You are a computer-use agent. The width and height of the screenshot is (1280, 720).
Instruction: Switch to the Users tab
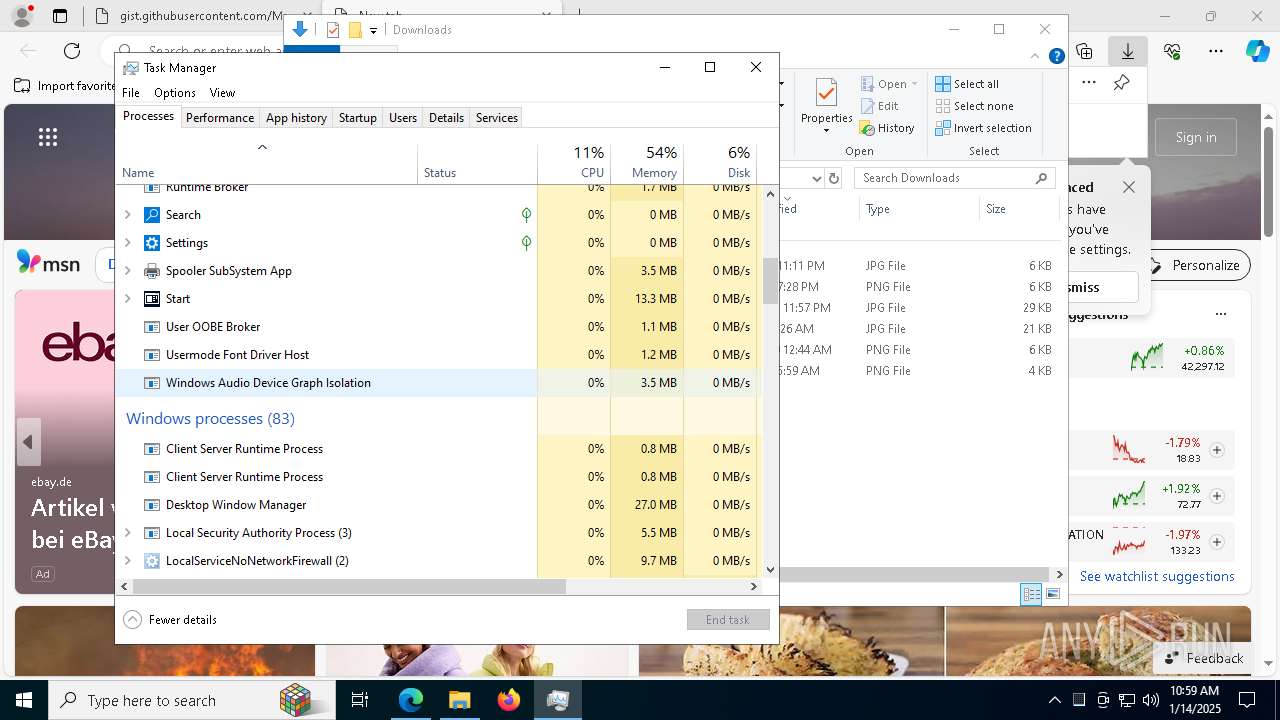coord(403,118)
